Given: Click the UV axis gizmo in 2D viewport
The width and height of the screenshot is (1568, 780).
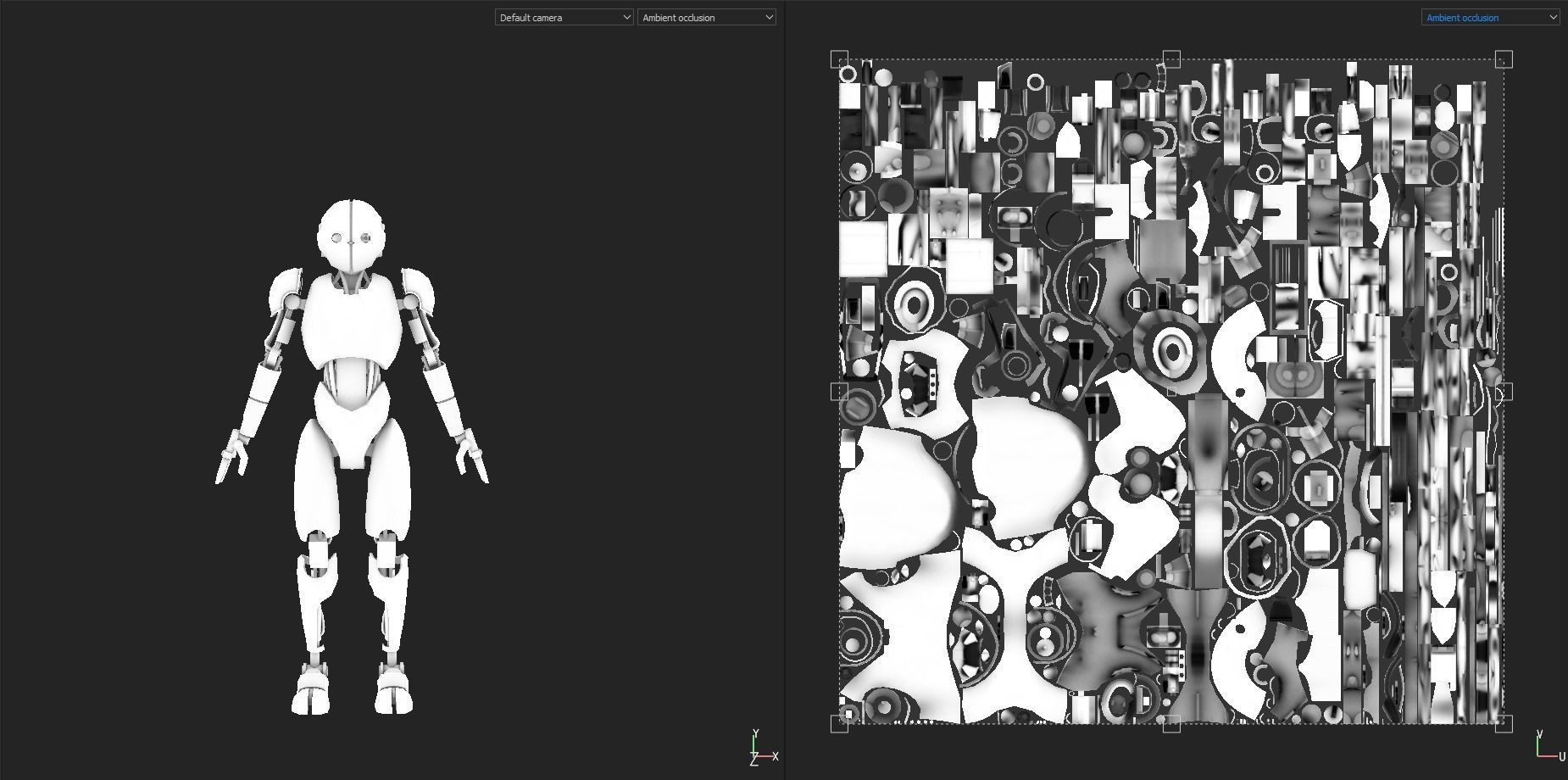Looking at the screenshot, I should click(1549, 746).
